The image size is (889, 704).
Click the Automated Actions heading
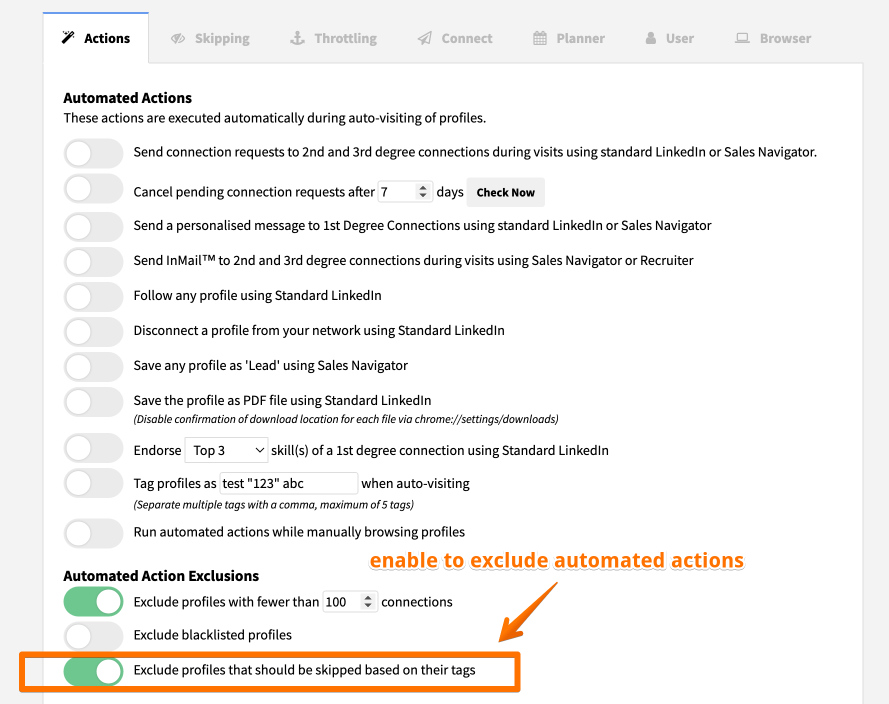(128, 98)
